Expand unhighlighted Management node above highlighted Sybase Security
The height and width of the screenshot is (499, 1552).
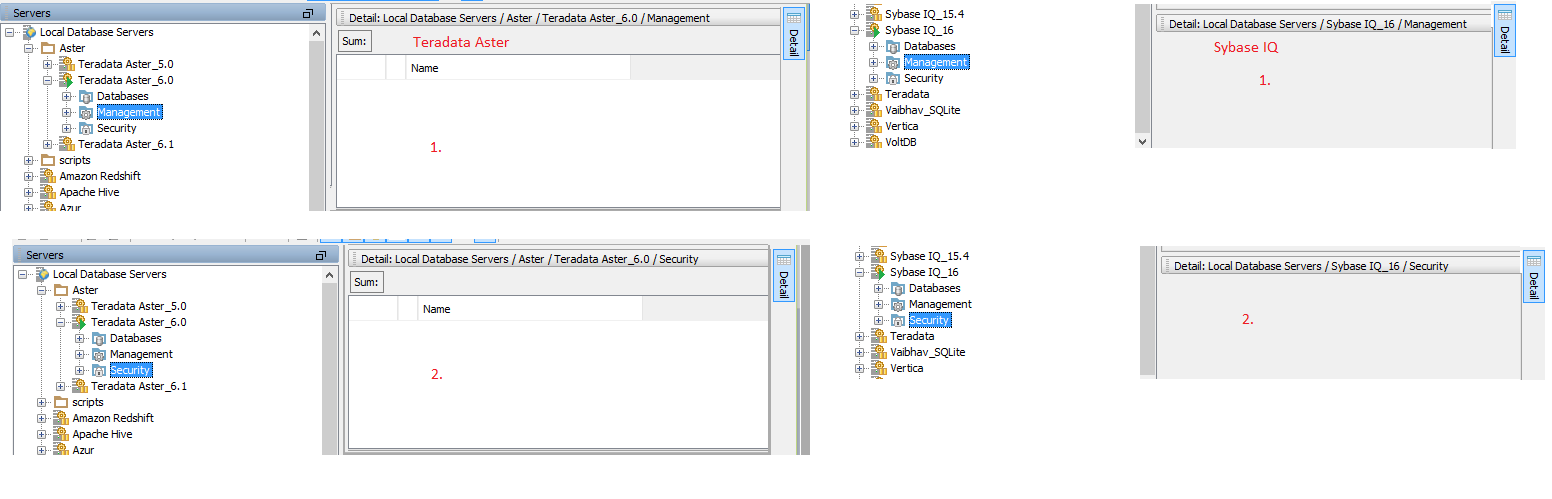pos(879,304)
